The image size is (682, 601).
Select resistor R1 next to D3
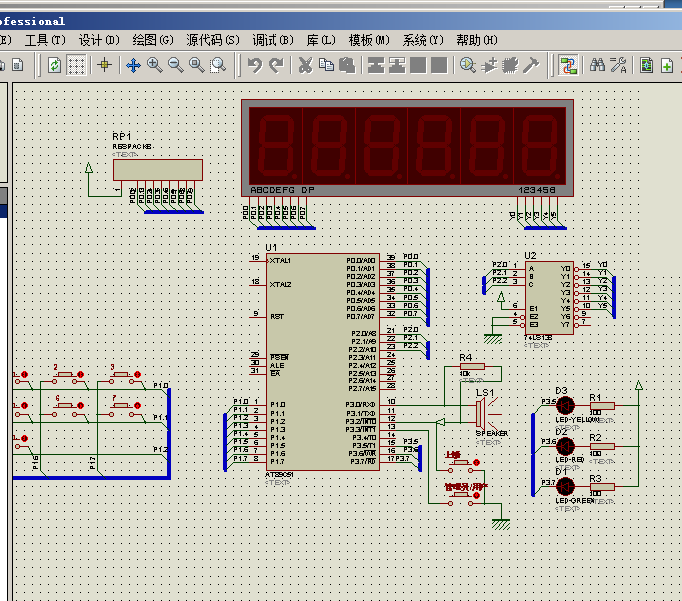click(x=602, y=406)
